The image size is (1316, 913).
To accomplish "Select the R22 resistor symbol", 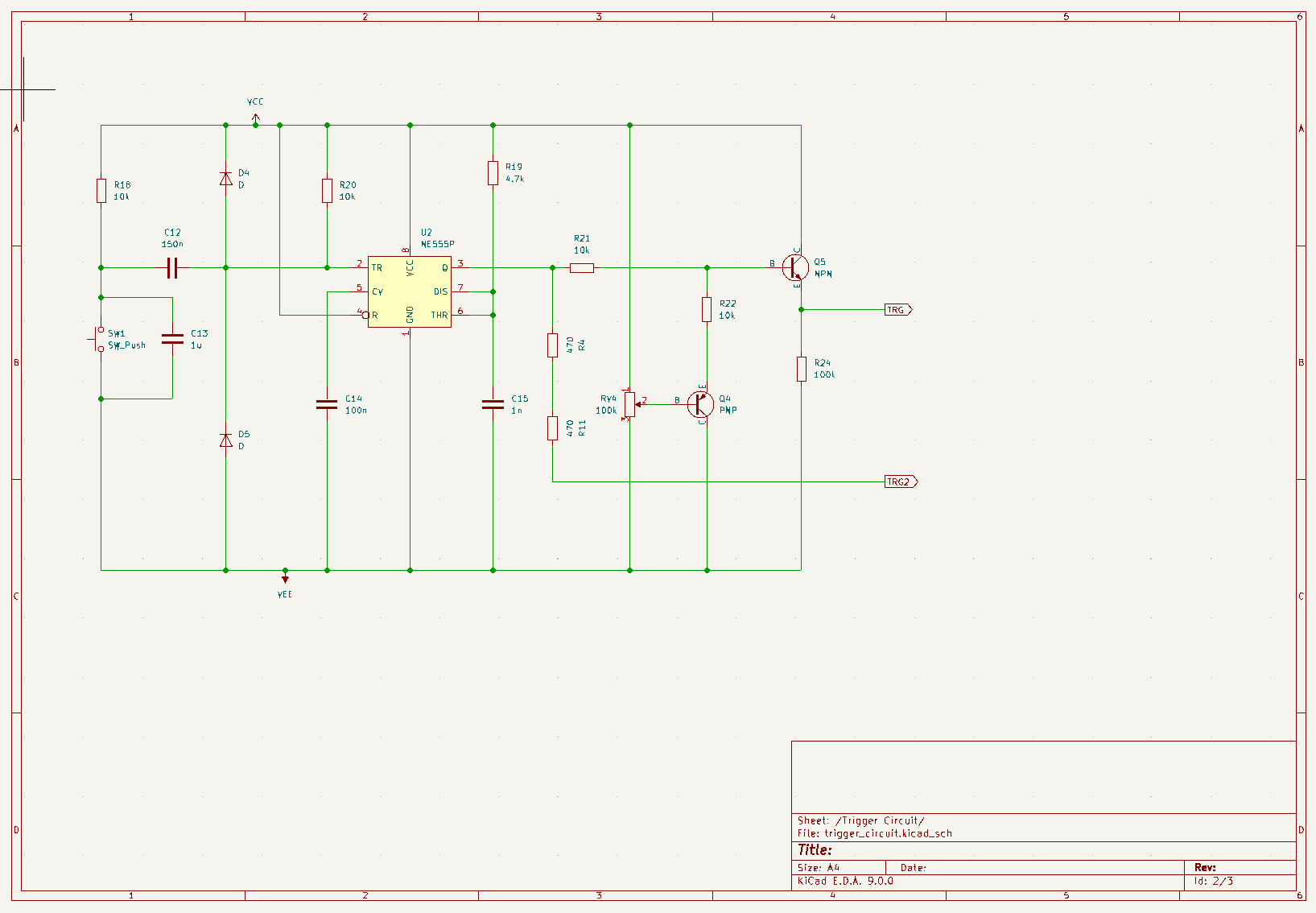I will pyautogui.click(x=707, y=309).
